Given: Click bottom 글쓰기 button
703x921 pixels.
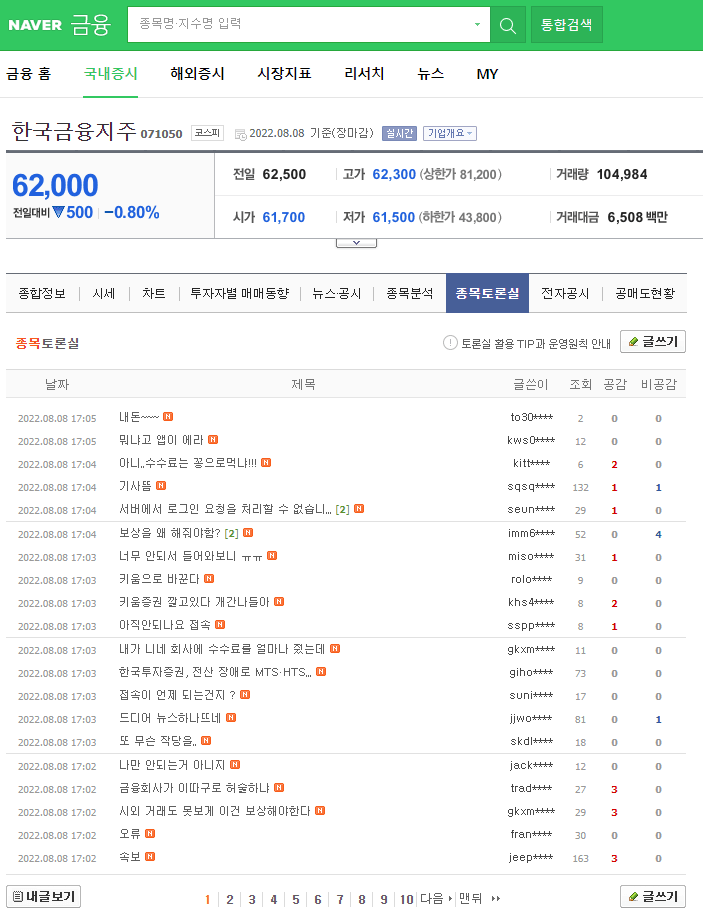Looking at the screenshot, I should [652, 896].
